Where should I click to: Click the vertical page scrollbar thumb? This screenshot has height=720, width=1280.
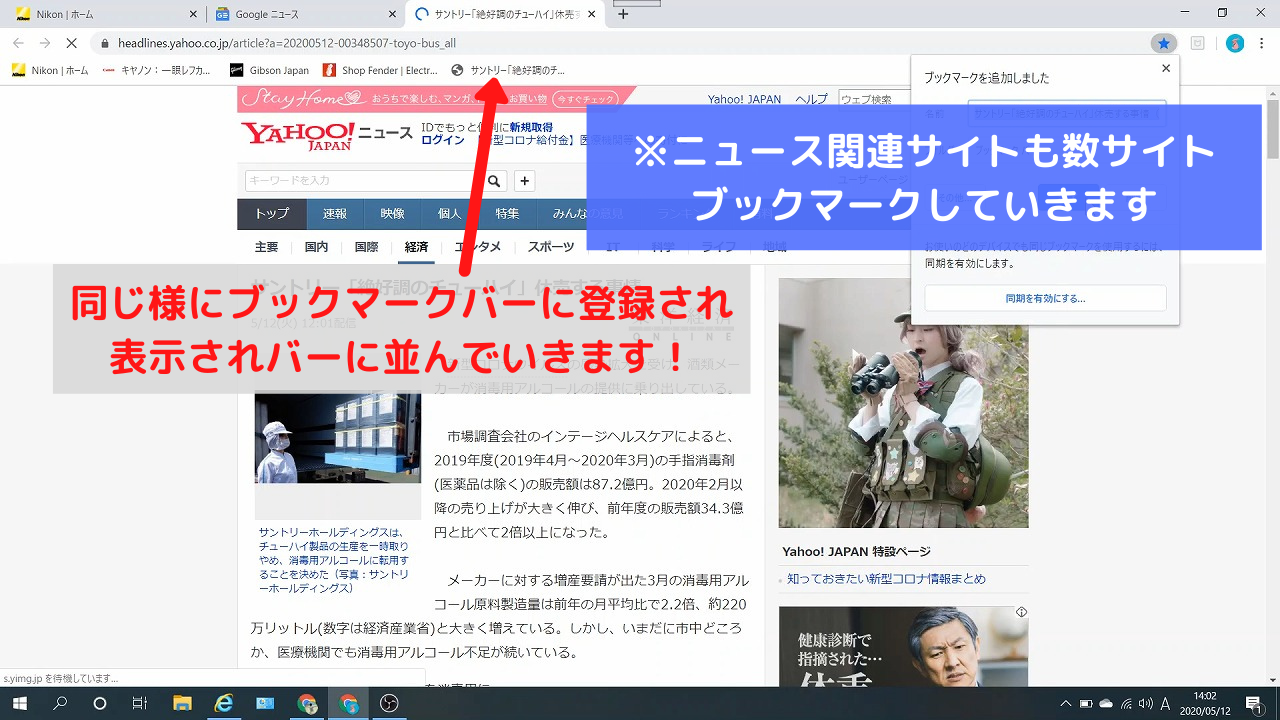pyautogui.click(x=1272, y=128)
